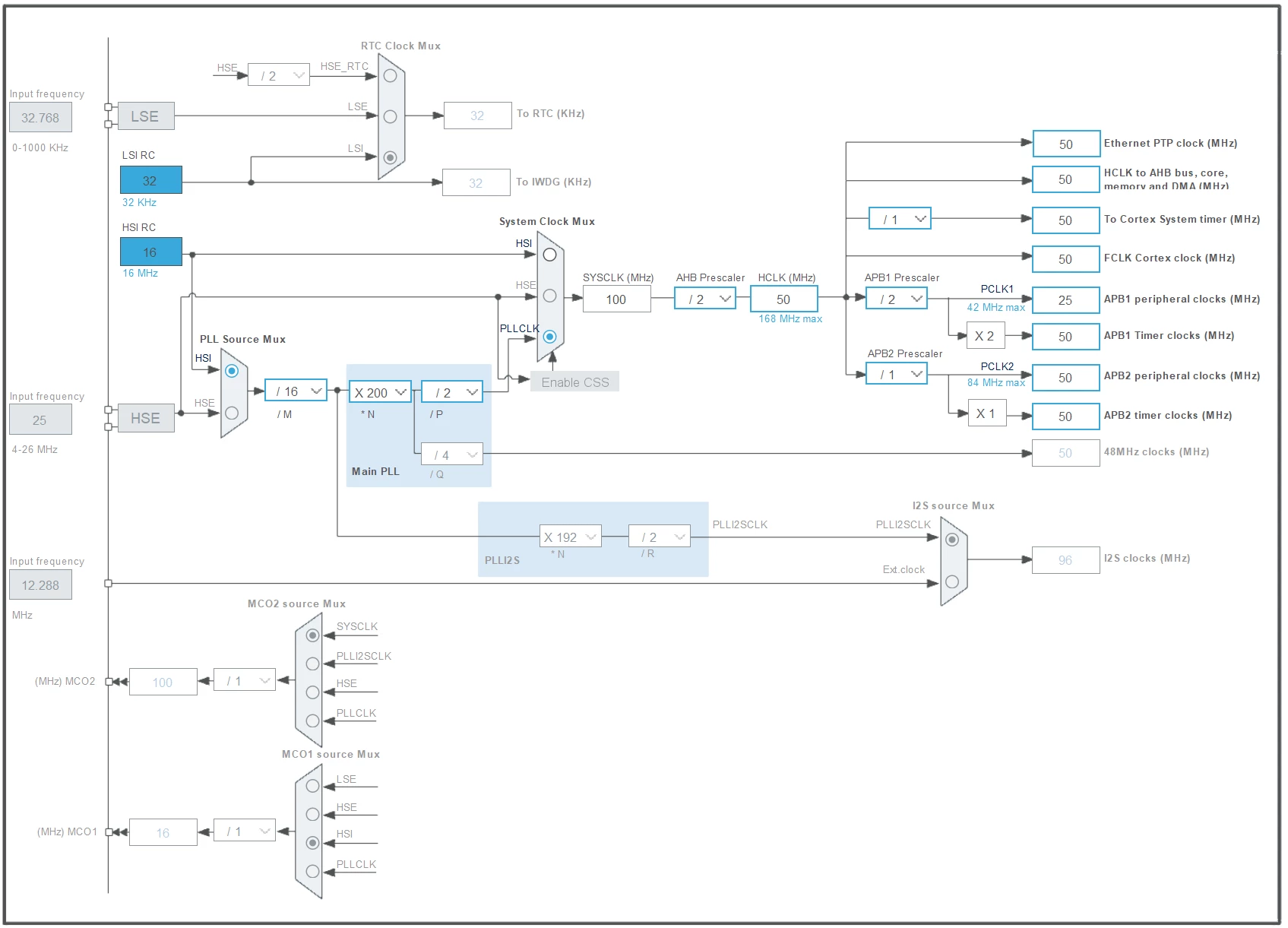Viewport: 1288px width, 928px height.
Task: Click To RTC (KHz) value box
Action: point(478,116)
